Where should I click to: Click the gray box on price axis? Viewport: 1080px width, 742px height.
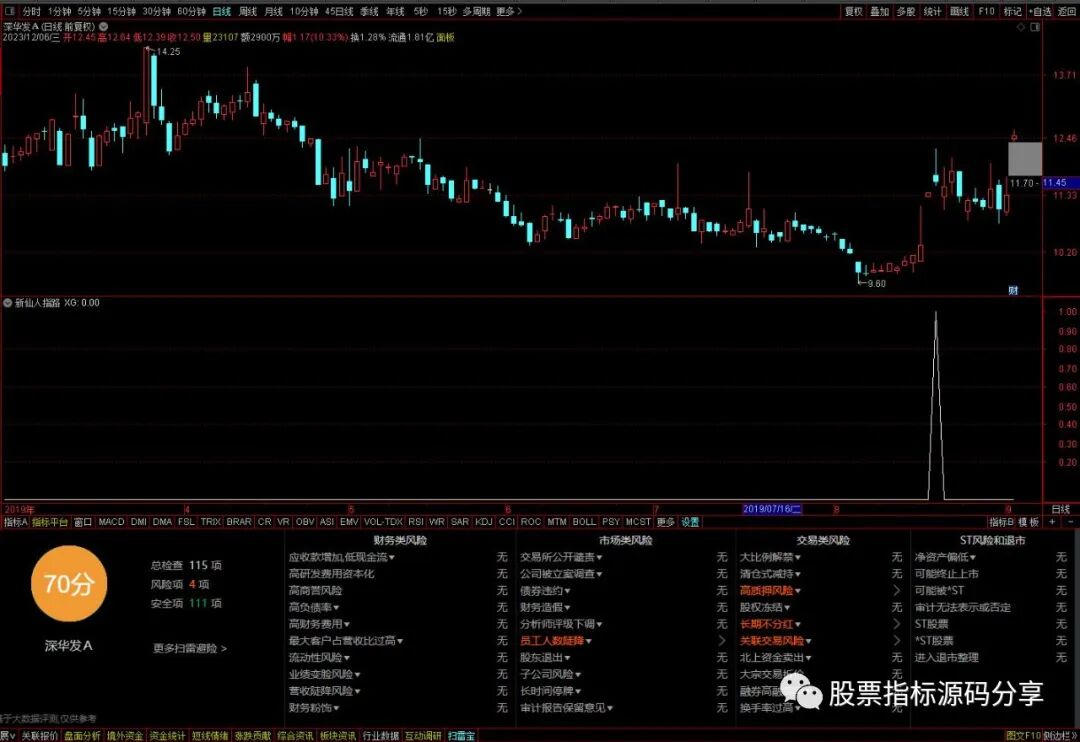pyautogui.click(x=1025, y=159)
